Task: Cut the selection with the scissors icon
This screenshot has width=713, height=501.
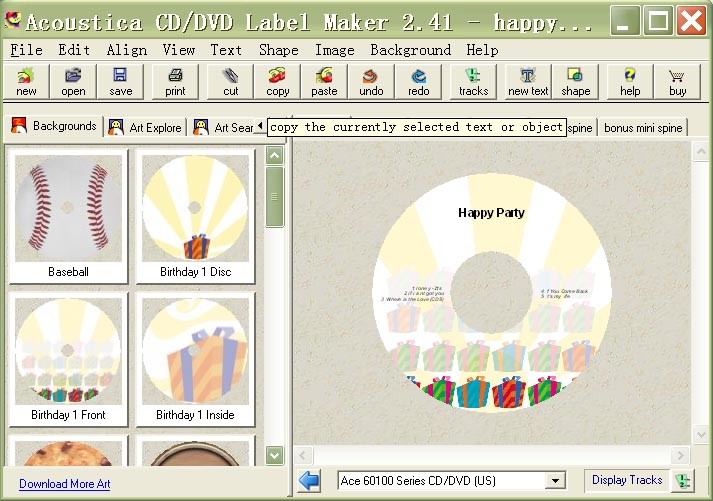Action: click(231, 81)
